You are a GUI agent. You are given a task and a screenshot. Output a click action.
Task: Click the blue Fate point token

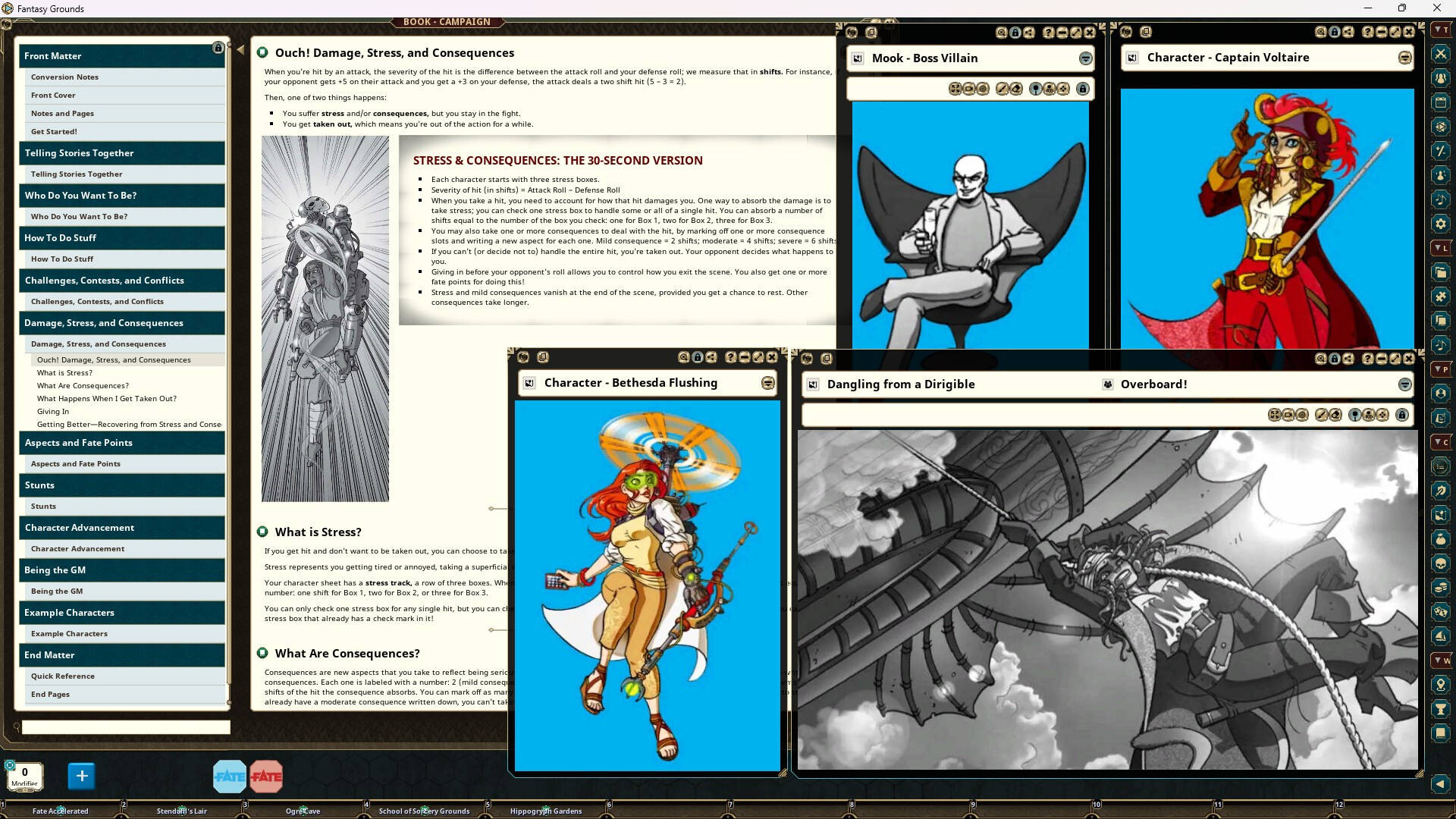click(229, 776)
